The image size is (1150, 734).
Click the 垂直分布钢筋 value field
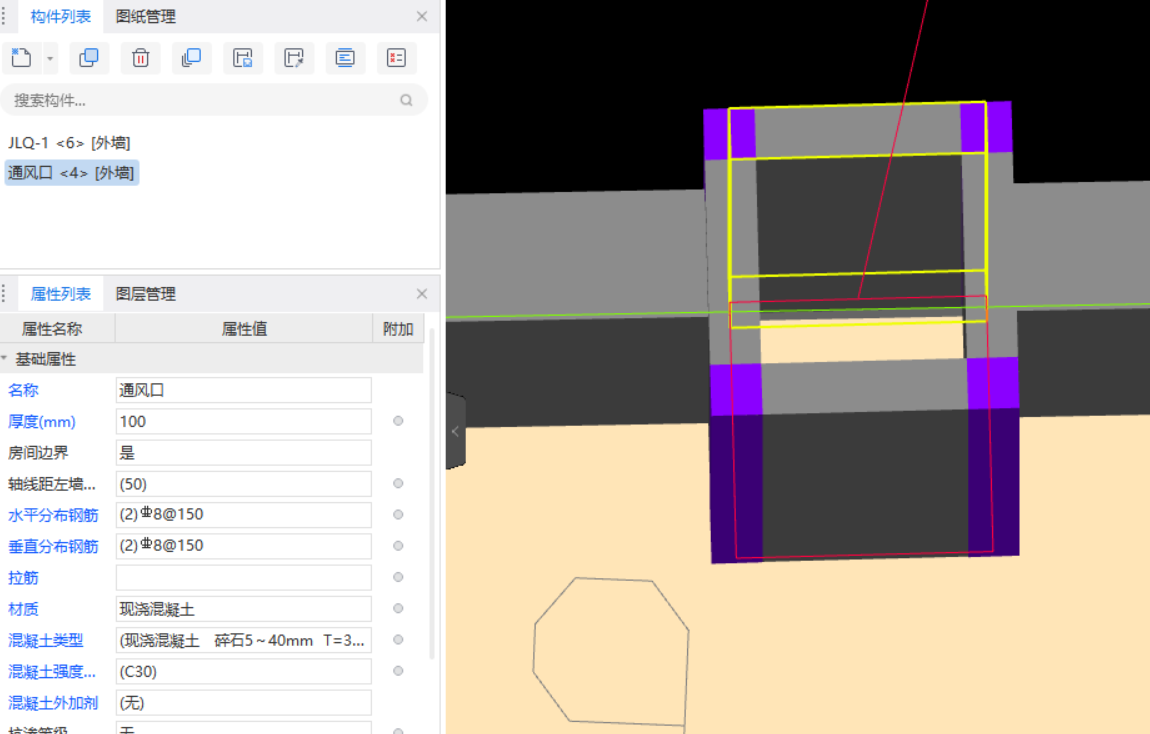(x=243, y=546)
